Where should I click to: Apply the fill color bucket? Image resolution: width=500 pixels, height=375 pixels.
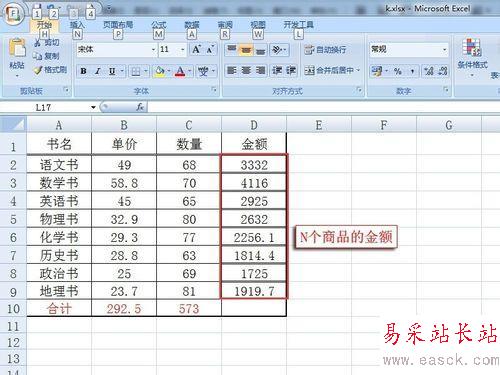click(x=160, y=71)
